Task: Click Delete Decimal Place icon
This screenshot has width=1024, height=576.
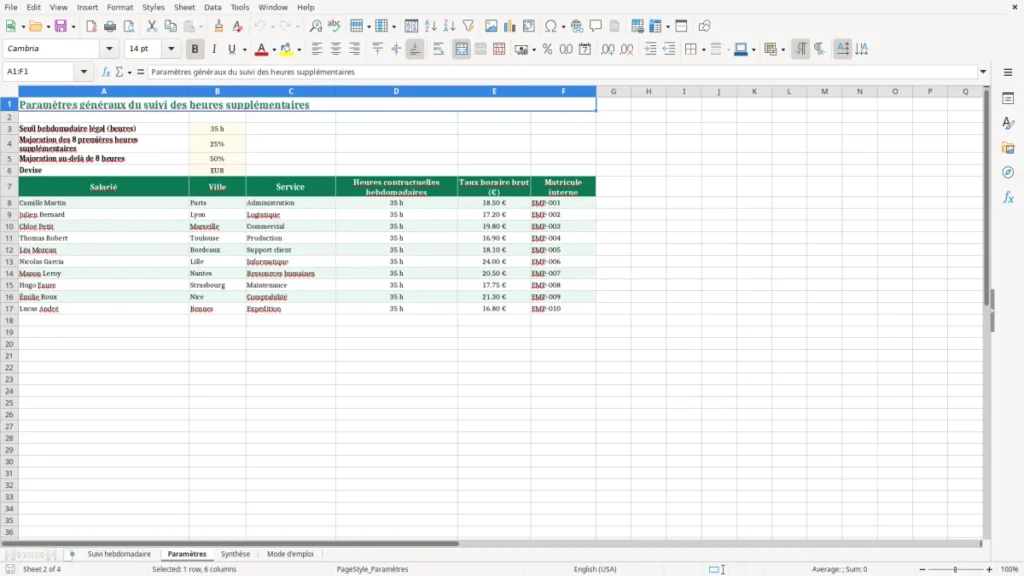Action: [627, 49]
